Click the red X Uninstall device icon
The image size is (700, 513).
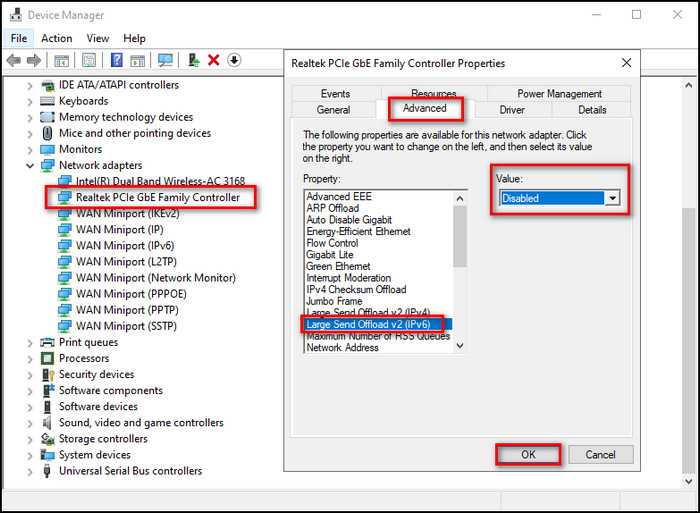pos(214,60)
